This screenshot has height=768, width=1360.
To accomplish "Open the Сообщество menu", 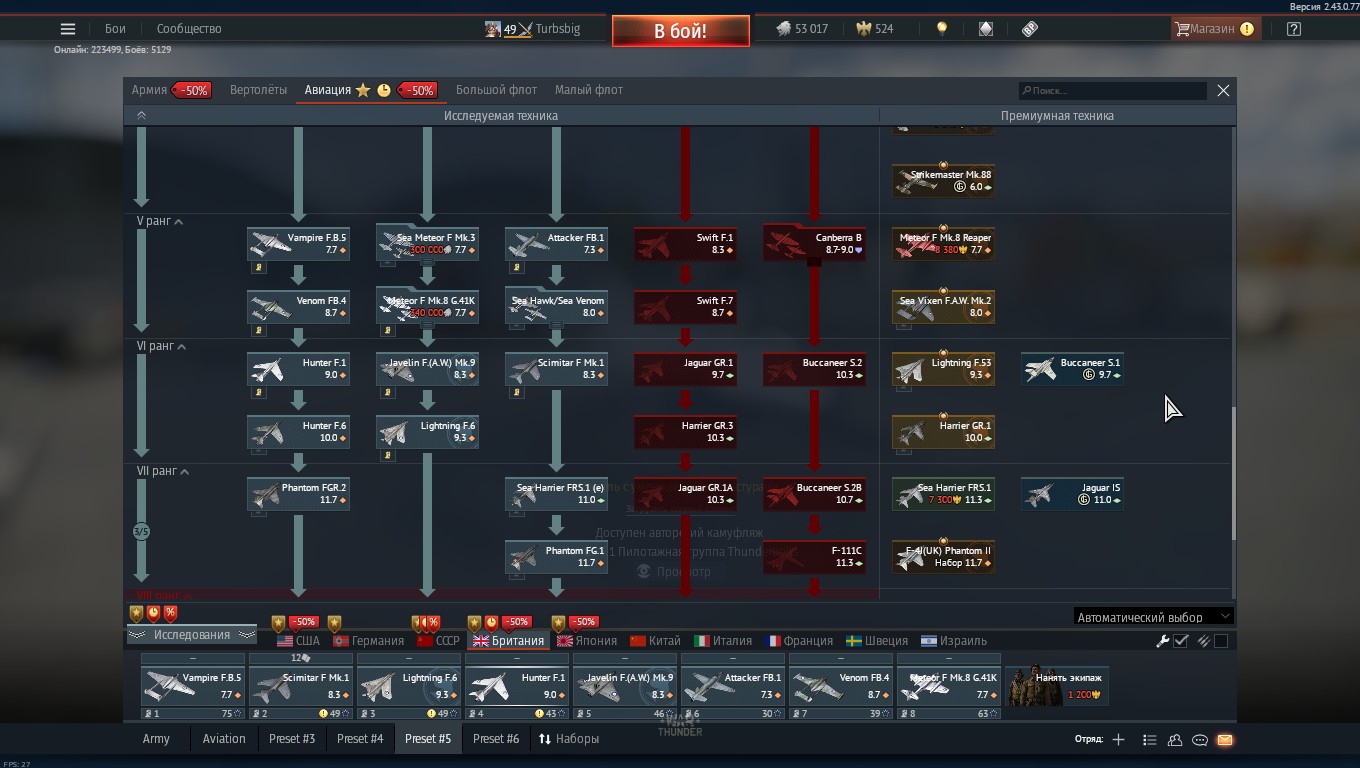I will [x=189, y=29].
